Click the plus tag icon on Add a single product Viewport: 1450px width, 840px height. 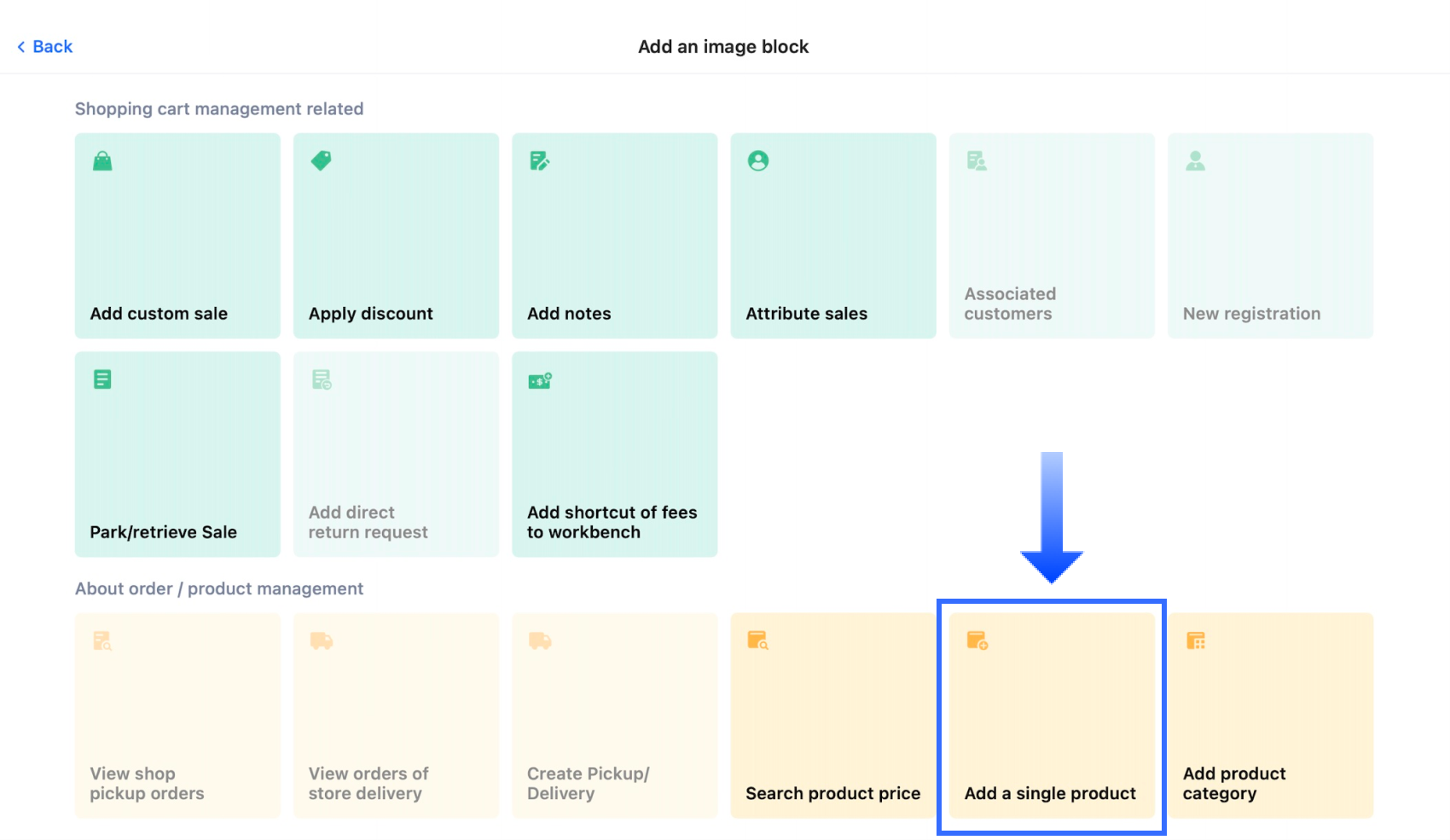pos(977,640)
